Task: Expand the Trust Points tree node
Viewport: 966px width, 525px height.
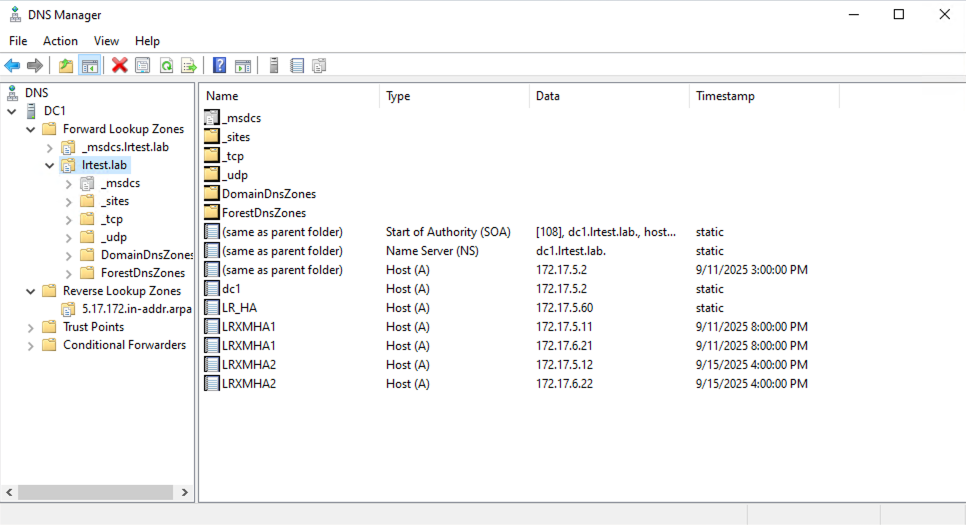Action: click(x=31, y=327)
